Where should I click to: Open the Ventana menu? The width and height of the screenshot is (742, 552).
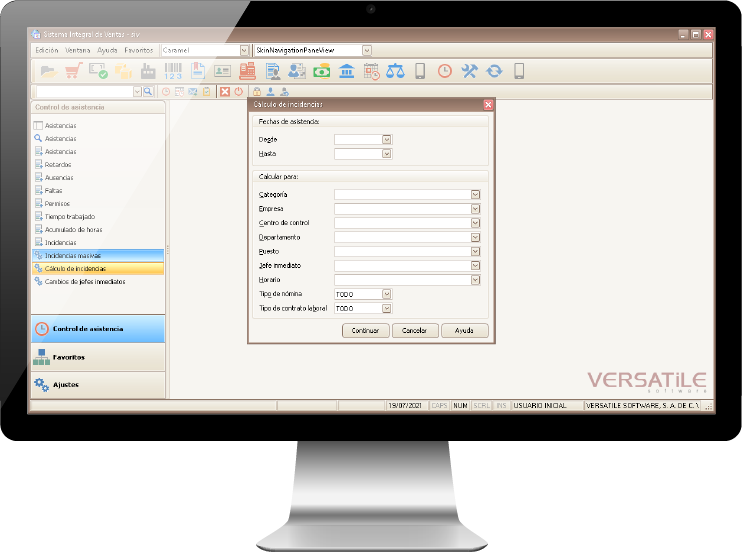(x=78, y=50)
